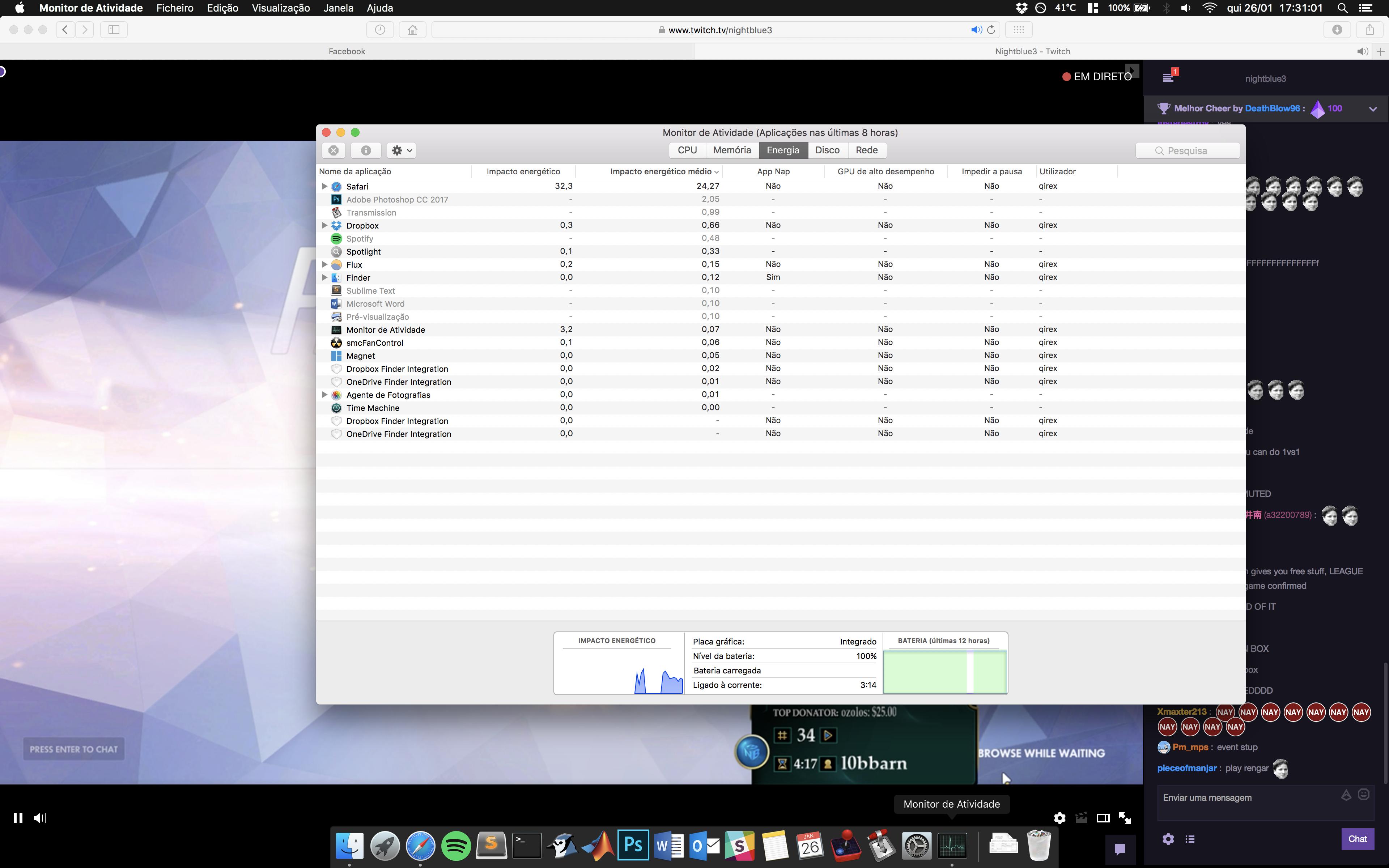Toggle Twitch theatre mode
Image resolution: width=1389 pixels, height=868 pixels.
point(1103,818)
